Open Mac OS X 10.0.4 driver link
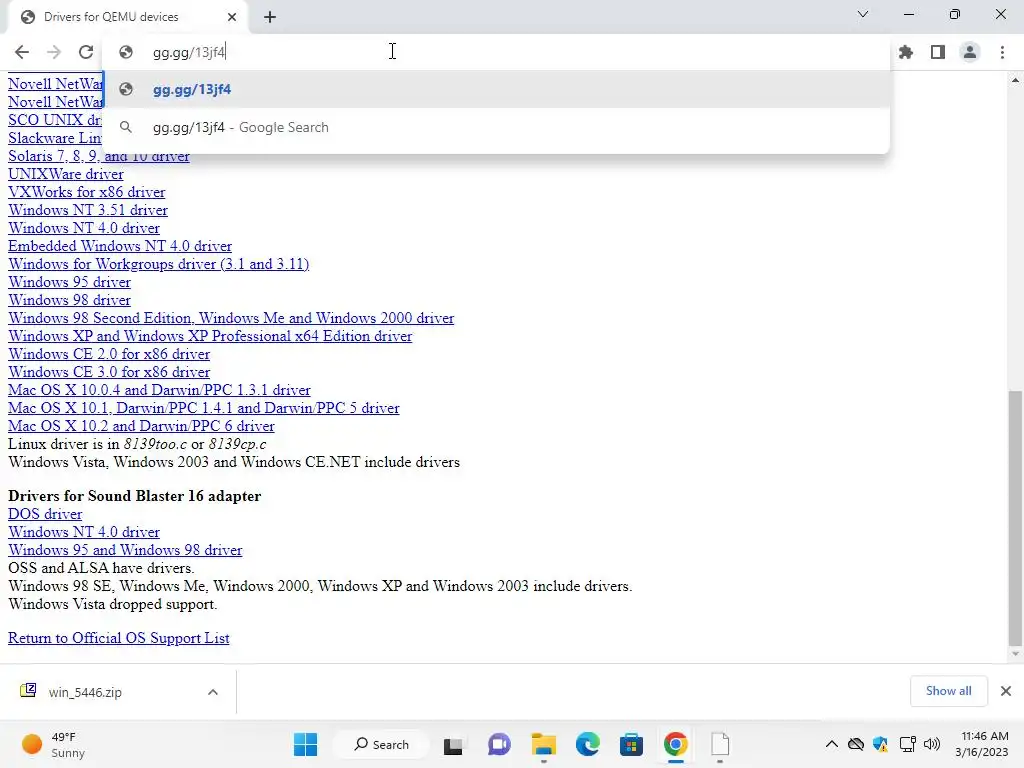The height and width of the screenshot is (768, 1024). click(x=159, y=390)
